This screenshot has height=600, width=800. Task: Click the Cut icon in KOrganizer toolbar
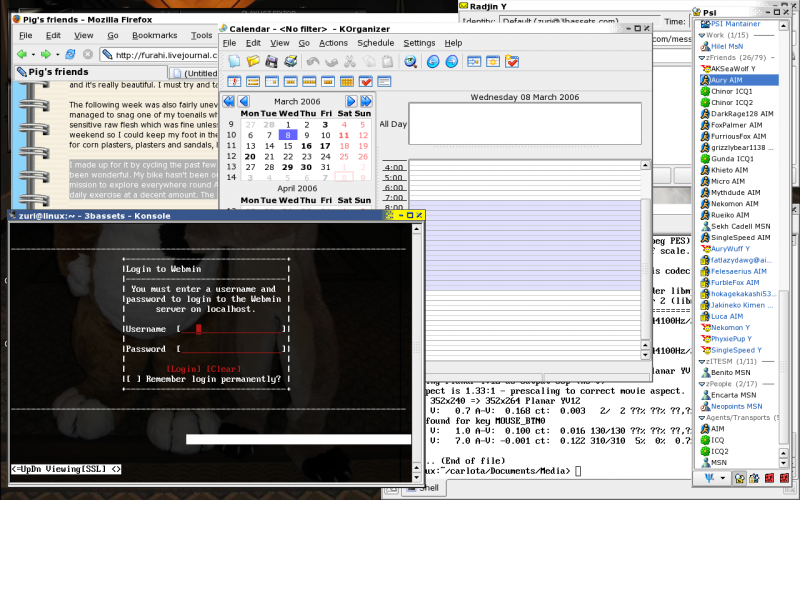pyautogui.click(x=348, y=62)
